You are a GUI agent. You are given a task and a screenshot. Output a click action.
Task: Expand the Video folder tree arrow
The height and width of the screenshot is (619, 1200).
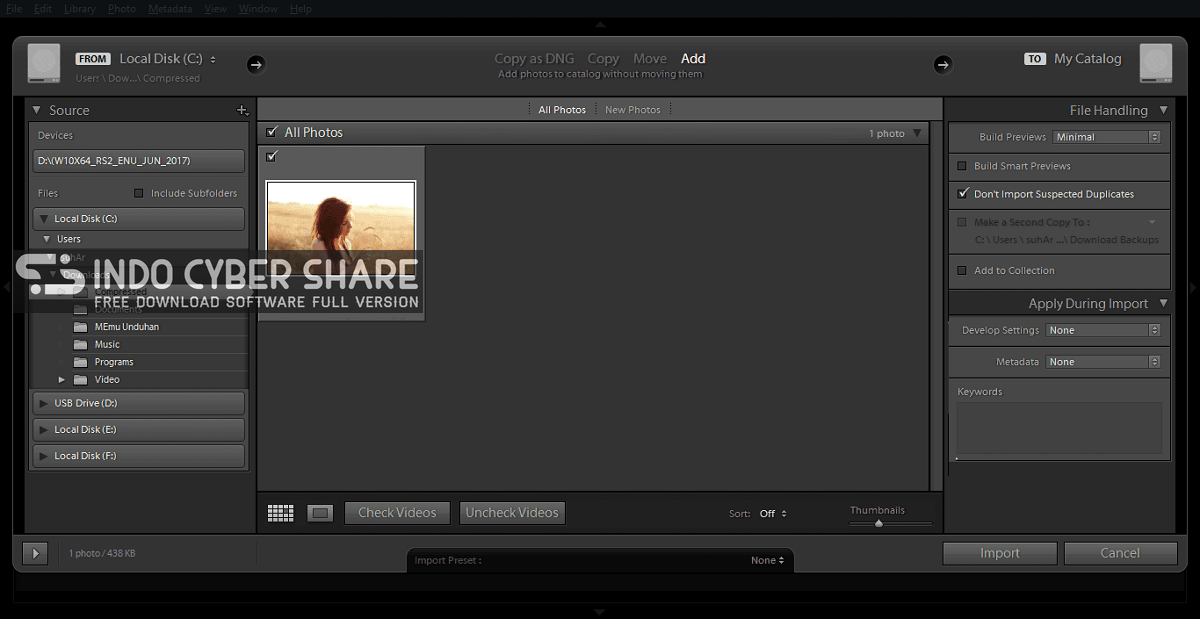62,380
